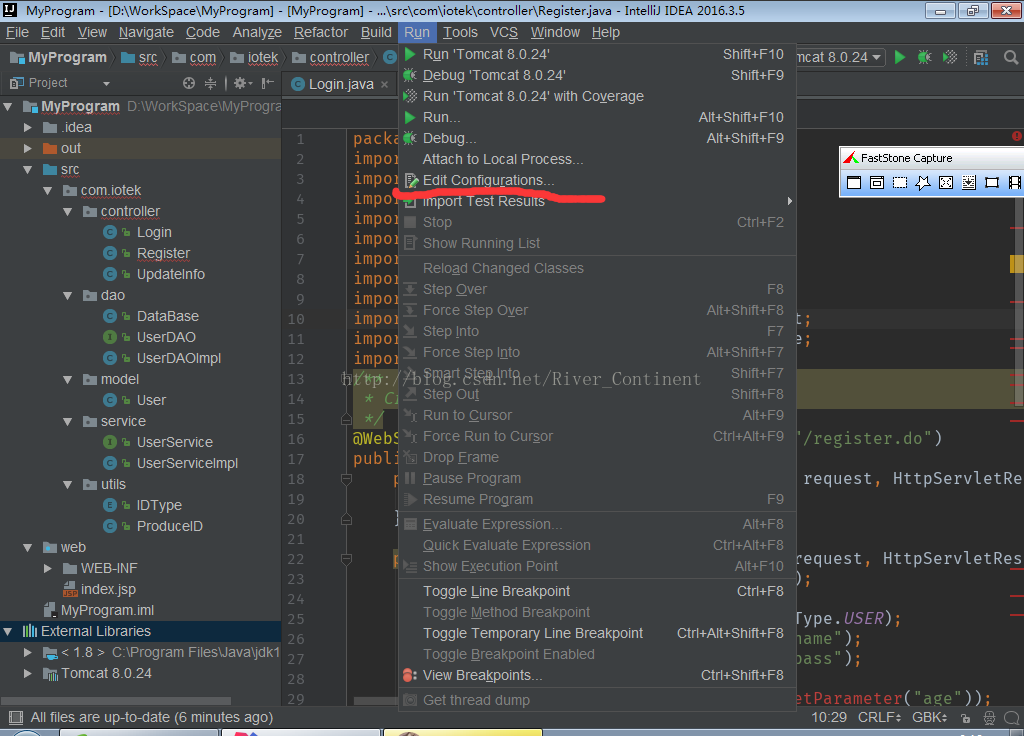Click the Hector inspection icon in status bar

tap(989, 718)
